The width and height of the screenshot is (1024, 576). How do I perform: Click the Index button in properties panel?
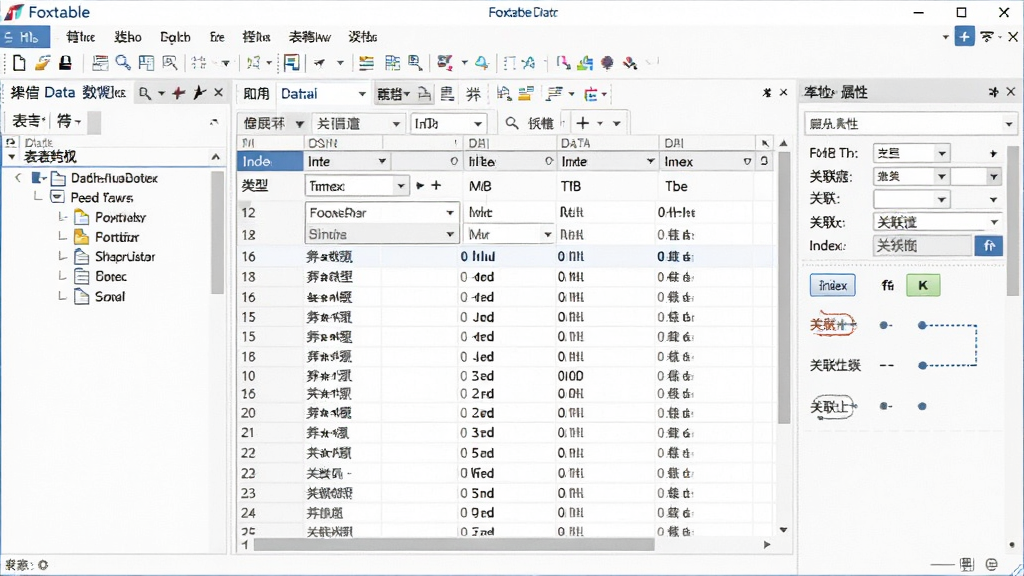833,285
